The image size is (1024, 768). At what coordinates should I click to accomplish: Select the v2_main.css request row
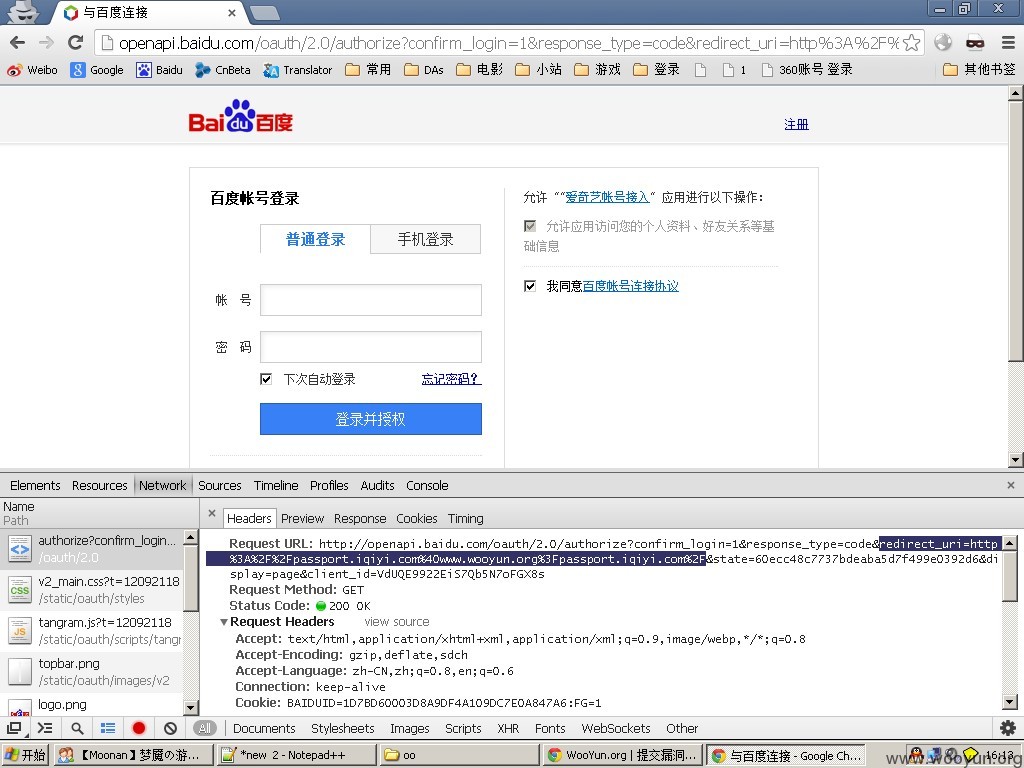pos(92,590)
